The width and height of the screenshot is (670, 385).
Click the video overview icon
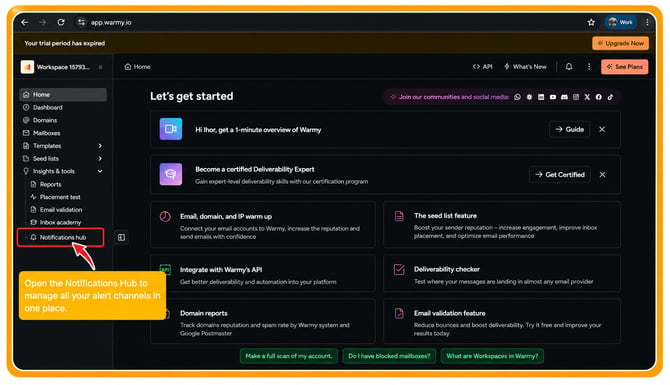(170, 129)
